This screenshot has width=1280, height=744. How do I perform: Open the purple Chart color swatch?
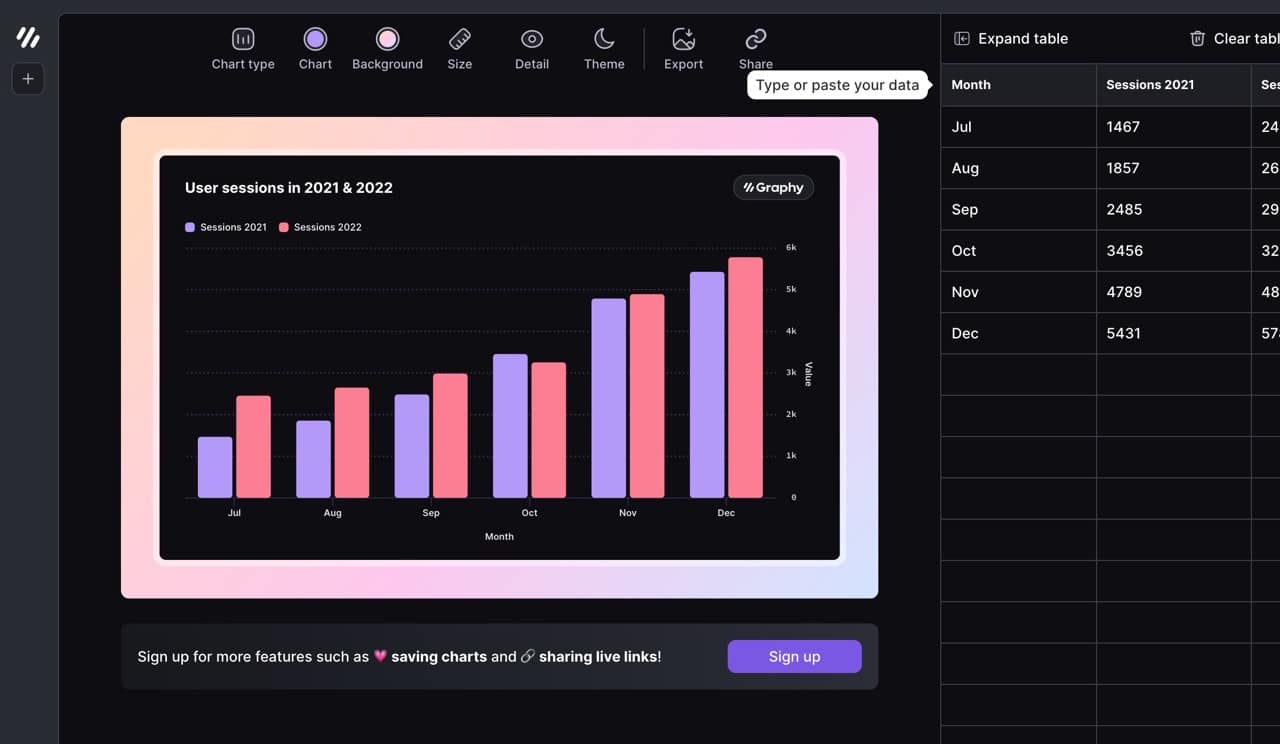[x=315, y=39]
